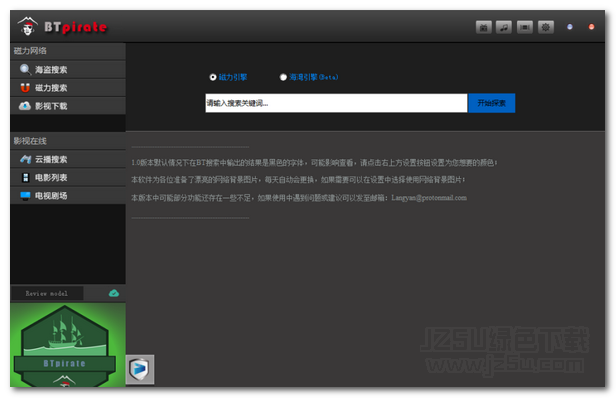Click the cloud icon beside 影视下载
This screenshot has width=616, height=398.
click(x=25, y=106)
